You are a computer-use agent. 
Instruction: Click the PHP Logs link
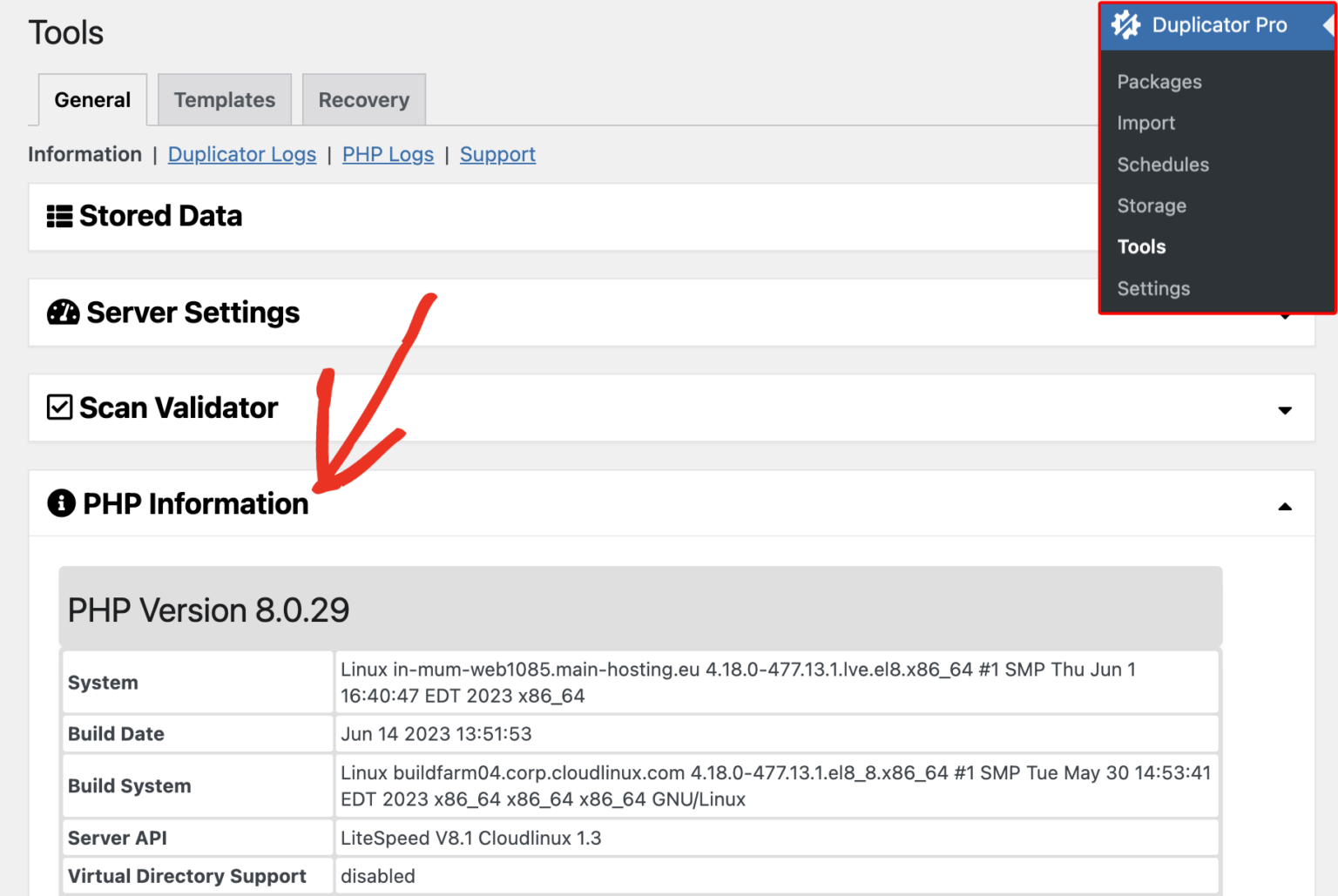388,154
